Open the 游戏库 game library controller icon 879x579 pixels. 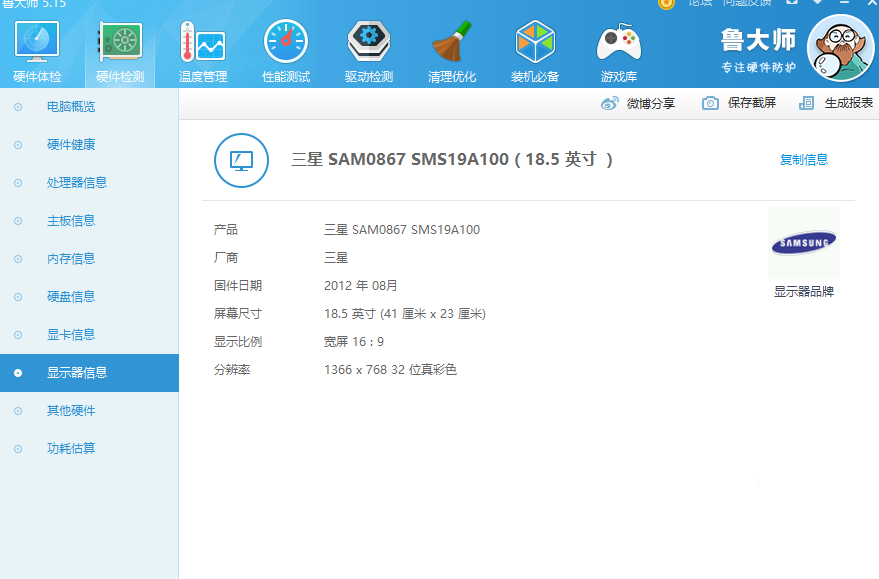[x=619, y=51]
